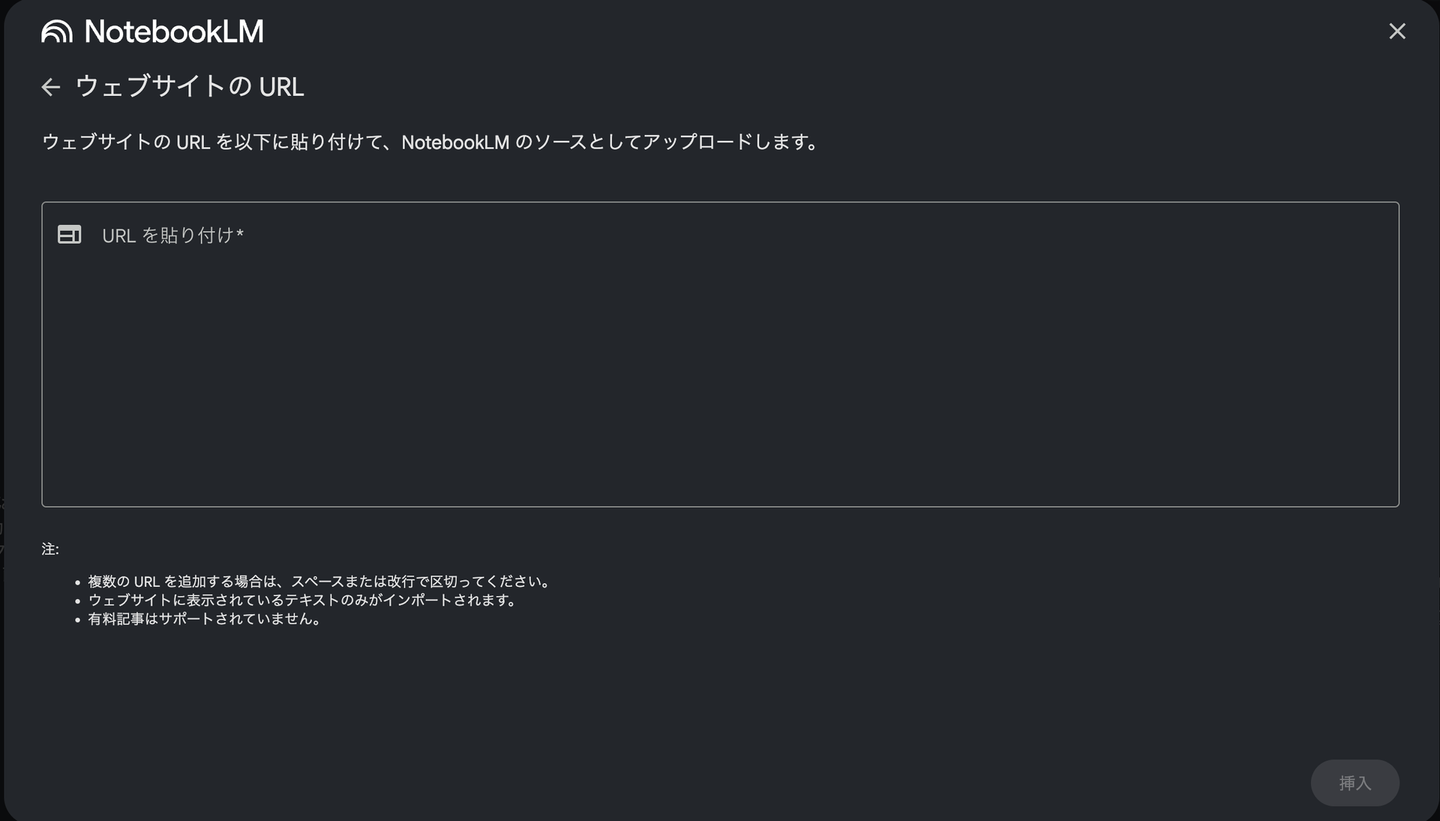Click the required asterisk after URL を貼り付け
The height and width of the screenshot is (821, 1440).
(240, 236)
